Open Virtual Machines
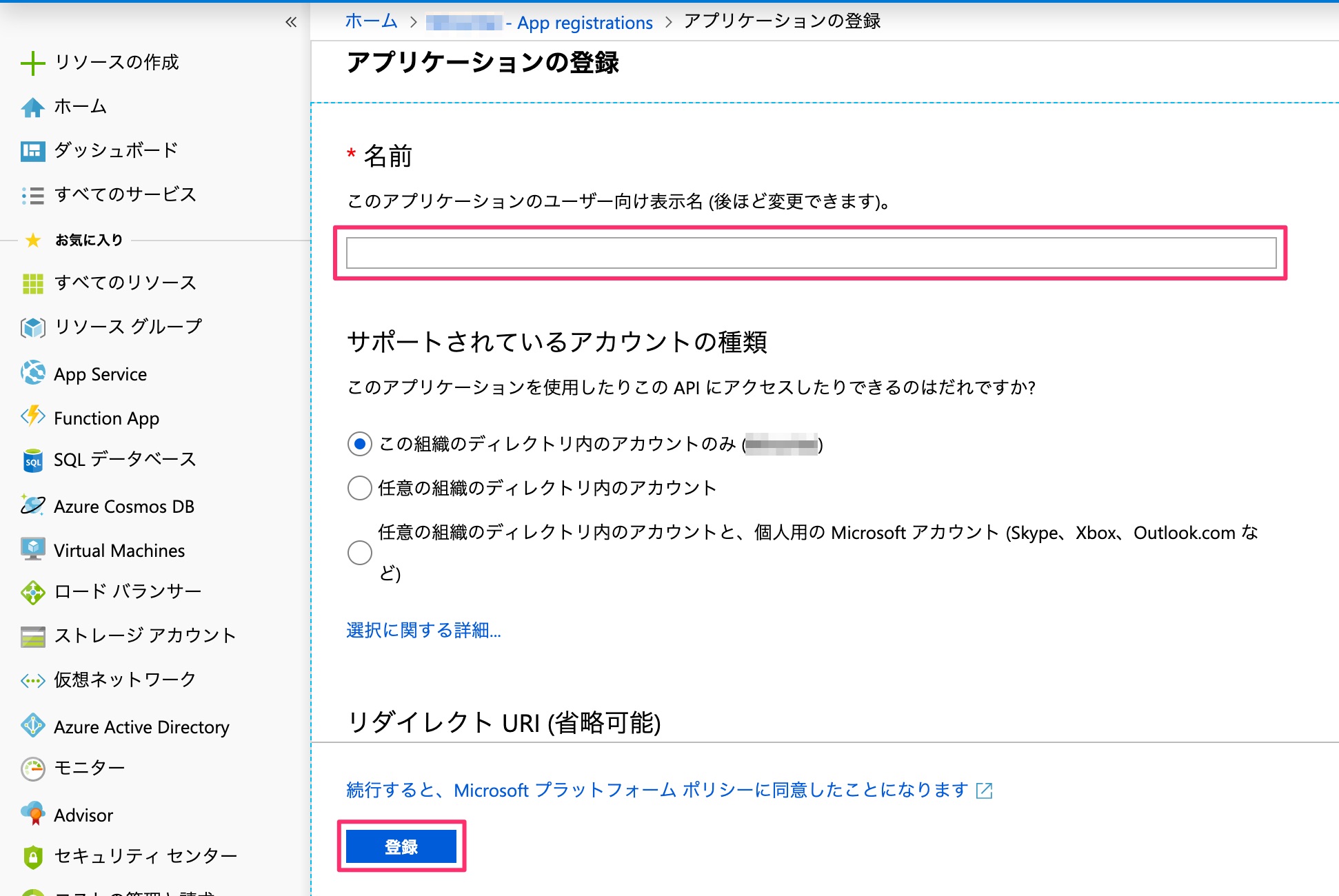The image size is (1339, 896). point(119,550)
